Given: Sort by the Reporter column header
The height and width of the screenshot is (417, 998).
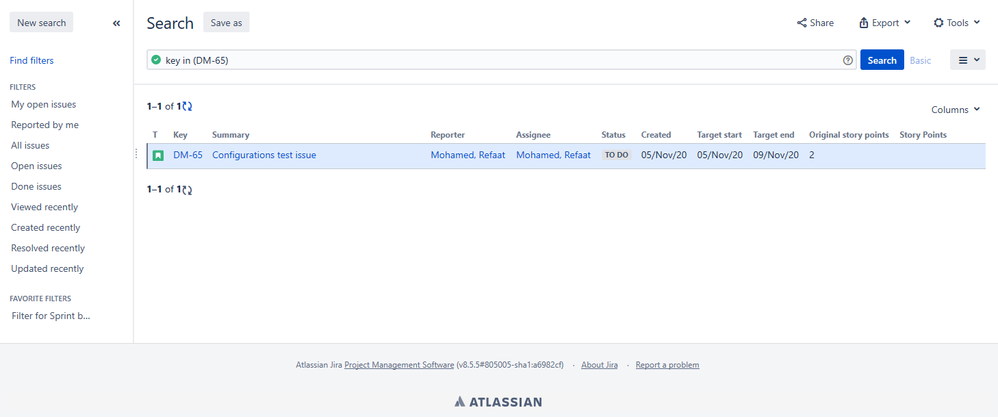Looking at the screenshot, I should [x=447, y=135].
